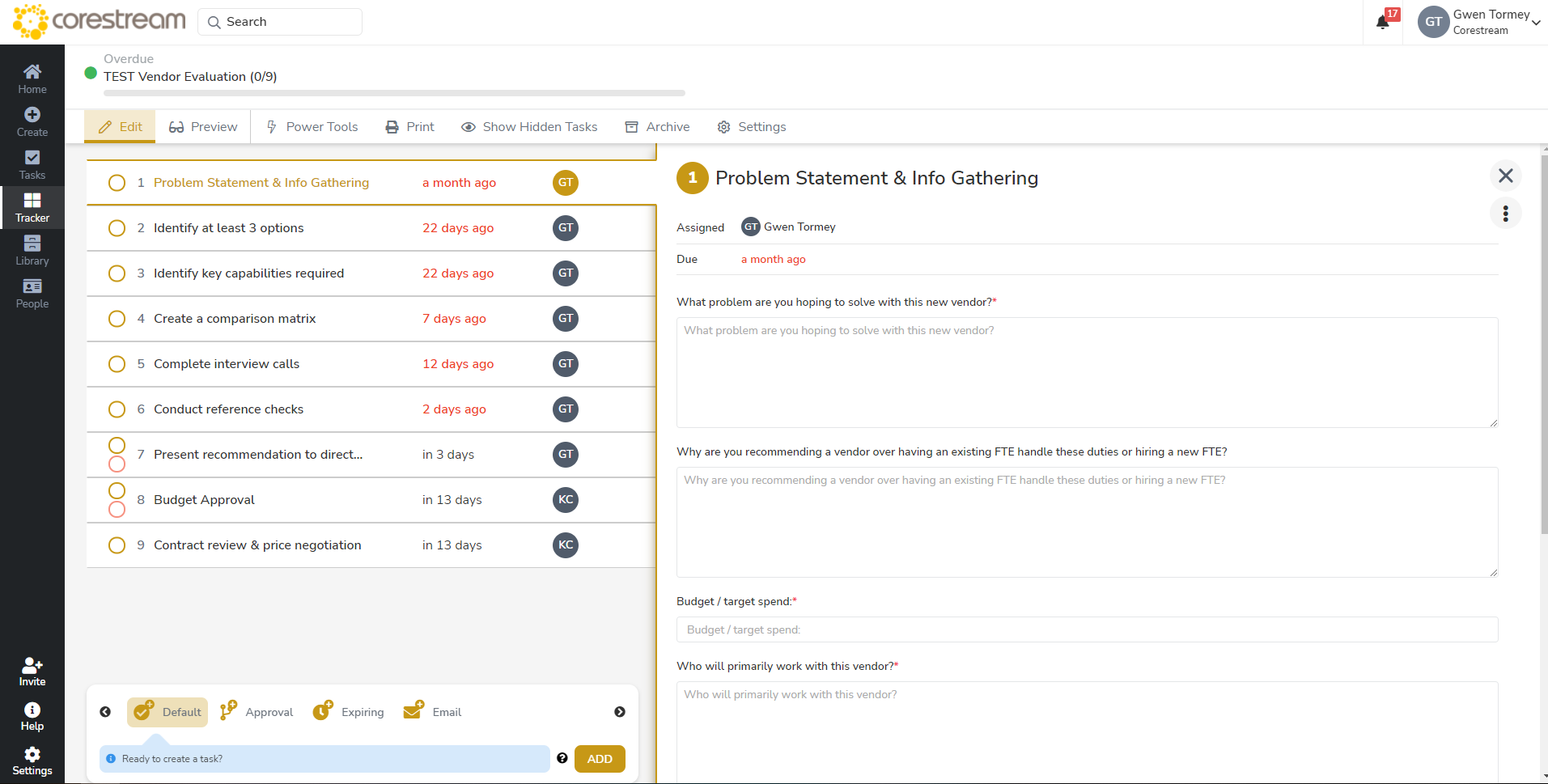The image size is (1548, 784).
Task: Switch to the Preview tab
Action: click(201, 126)
